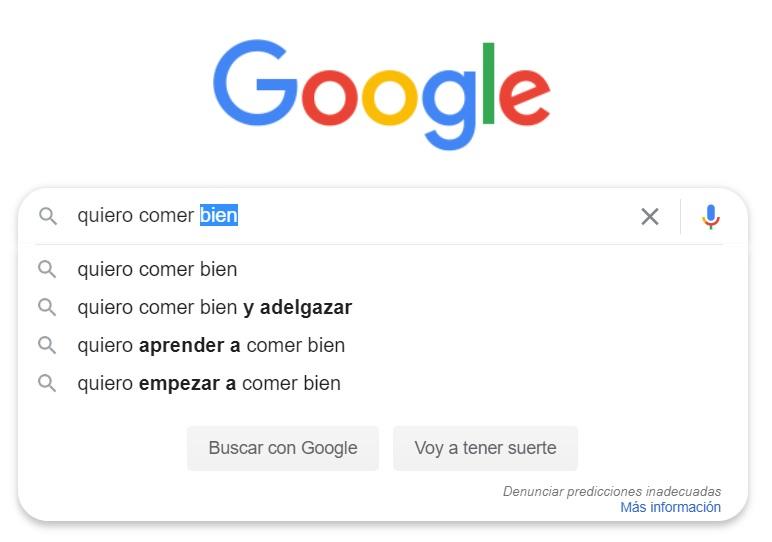Open the "Denunciar predicciones inadecuadas" link

coord(611,491)
